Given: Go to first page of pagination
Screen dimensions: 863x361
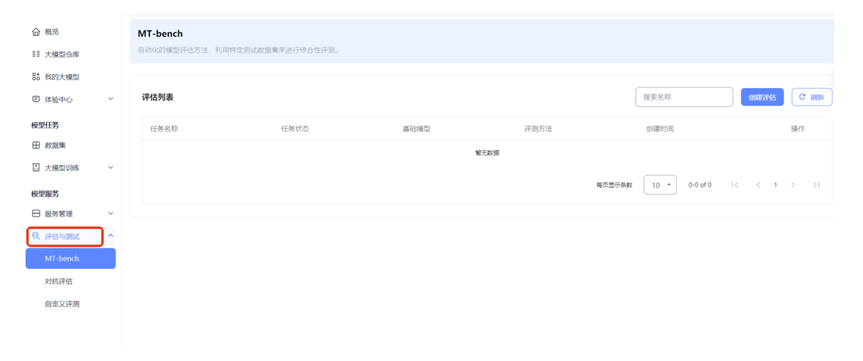Looking at the screenshot, I should point(735,185).
